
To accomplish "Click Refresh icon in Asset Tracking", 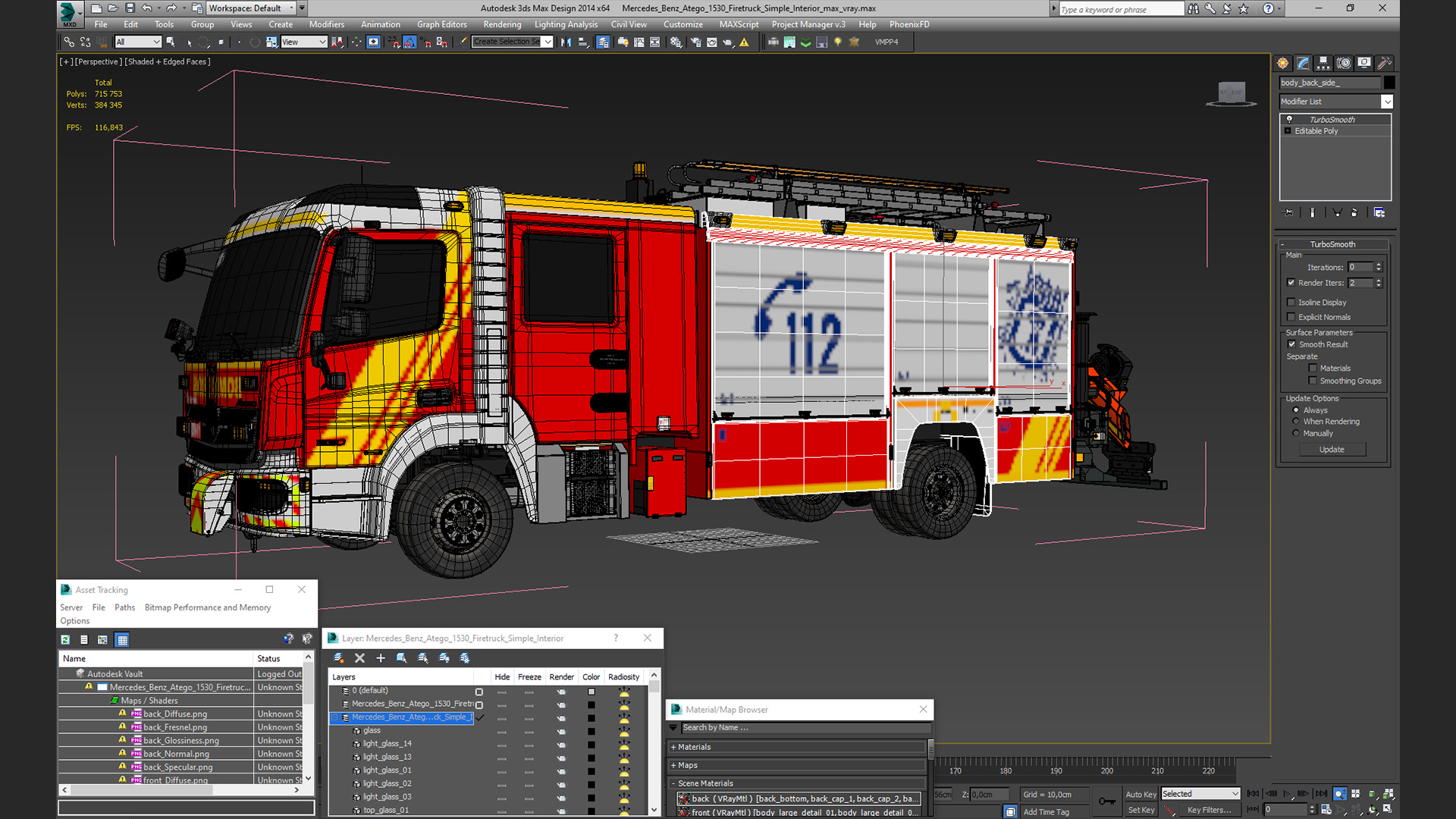I will pos(66,640).
